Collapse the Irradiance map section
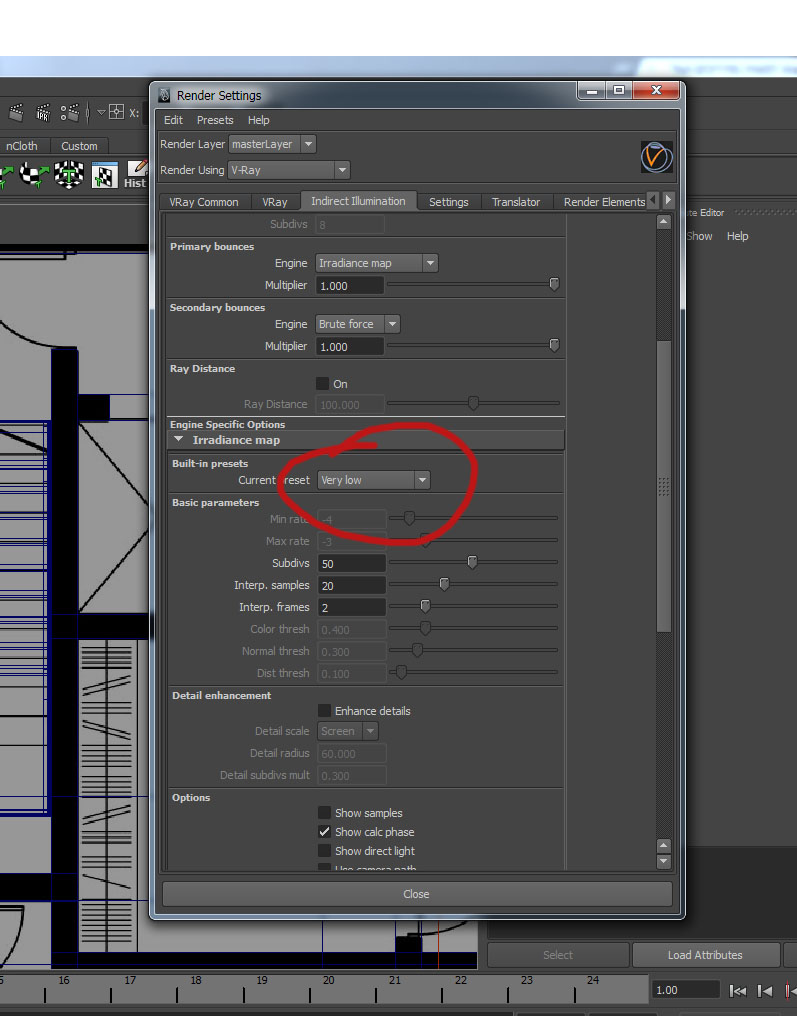Viewport: 797px width, 1016px height. (179, 439)
